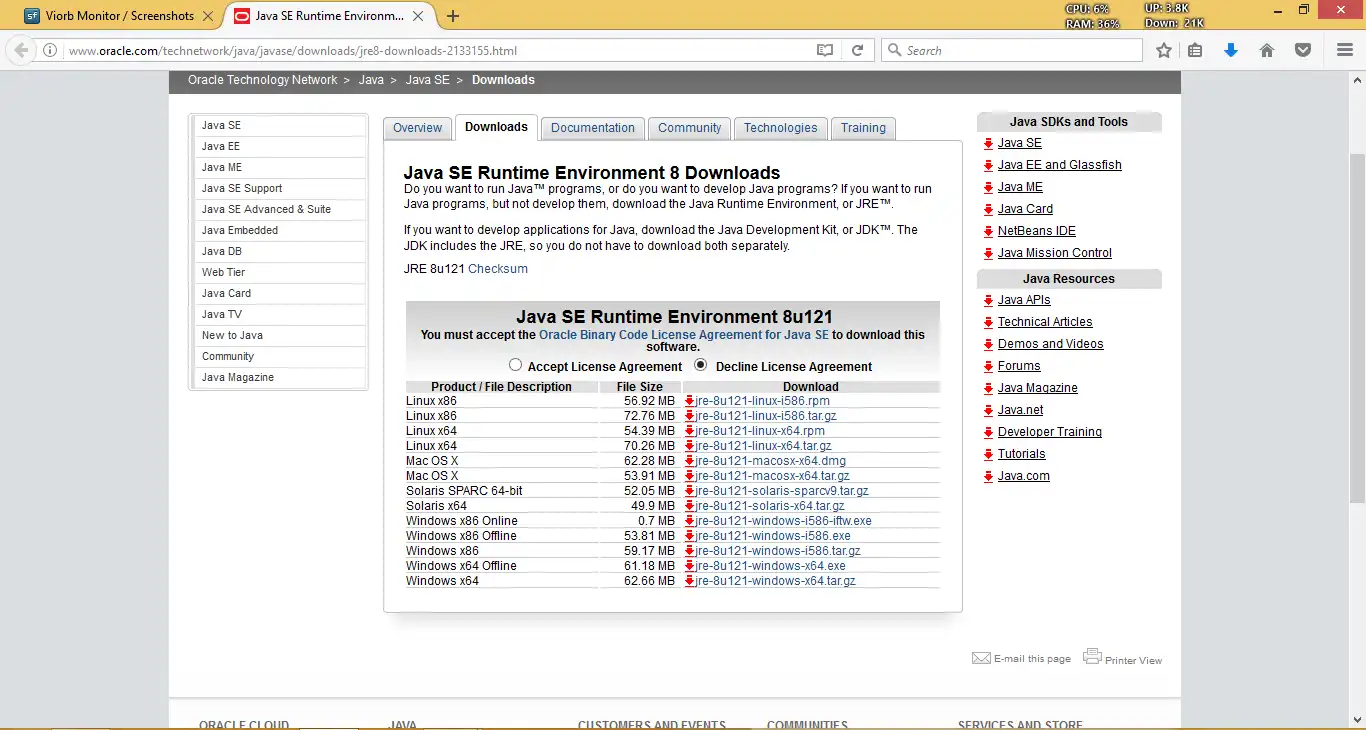The image size is (1366, 730).
Task: Open Java.net link
Action: click(x=1021, y=410)
